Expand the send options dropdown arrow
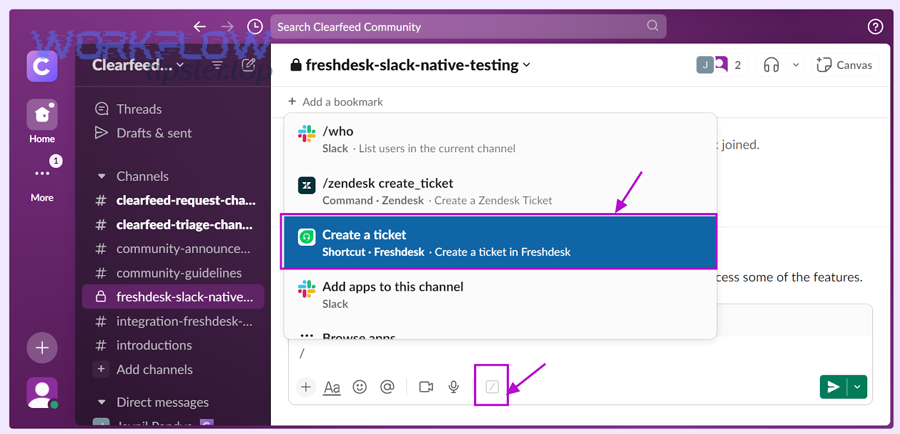The height and width of the screenshot is (434, 900). 858,387
